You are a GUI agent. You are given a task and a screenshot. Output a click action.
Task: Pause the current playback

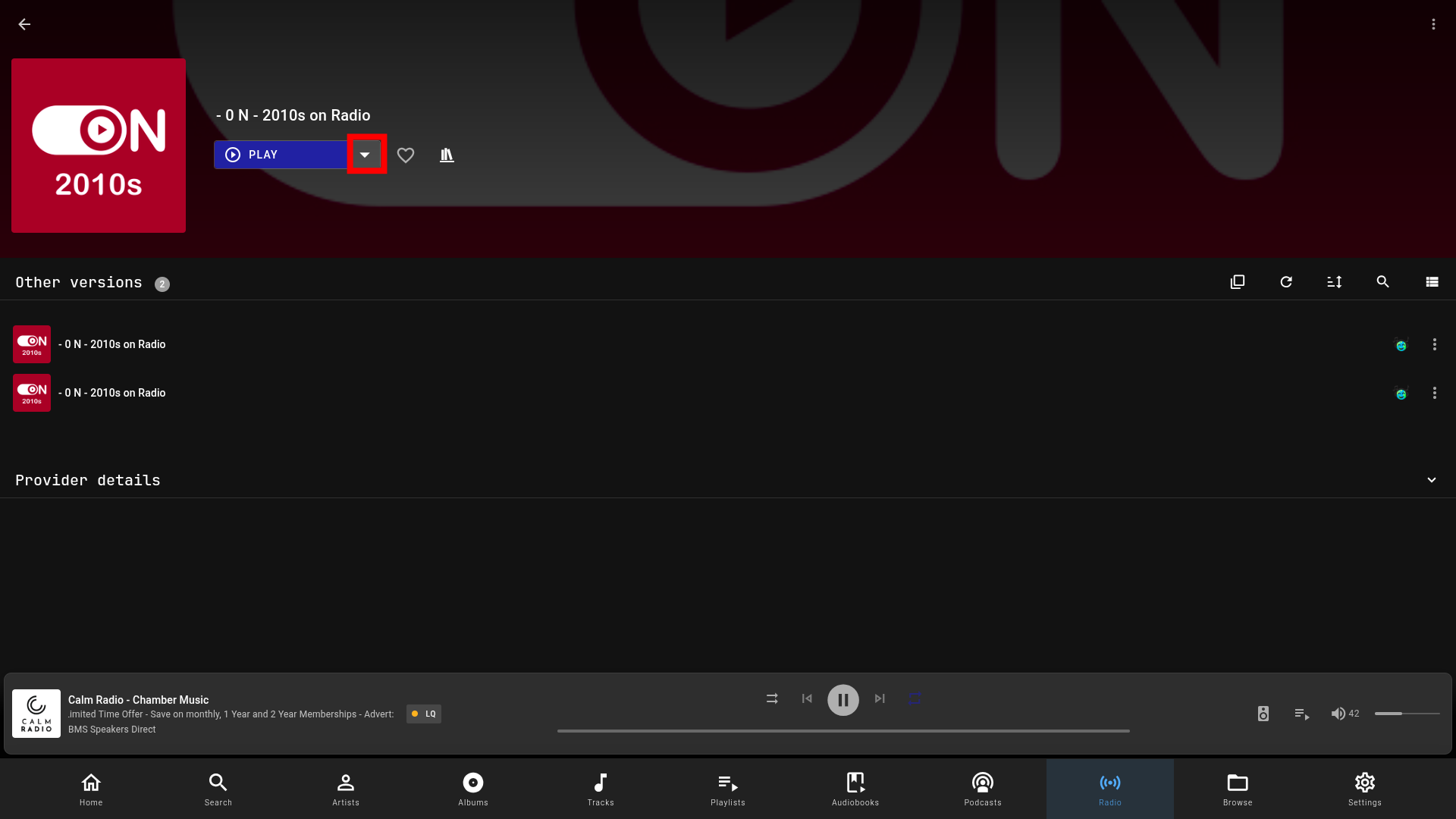click(x=843, y=700)
